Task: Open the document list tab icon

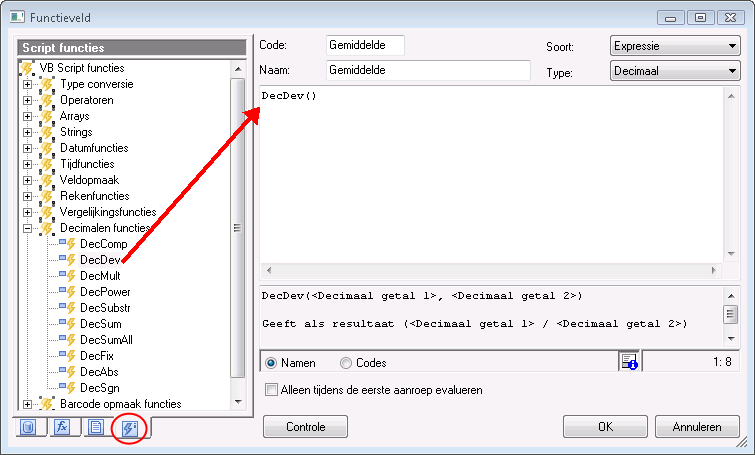Action: coord(96,427)
